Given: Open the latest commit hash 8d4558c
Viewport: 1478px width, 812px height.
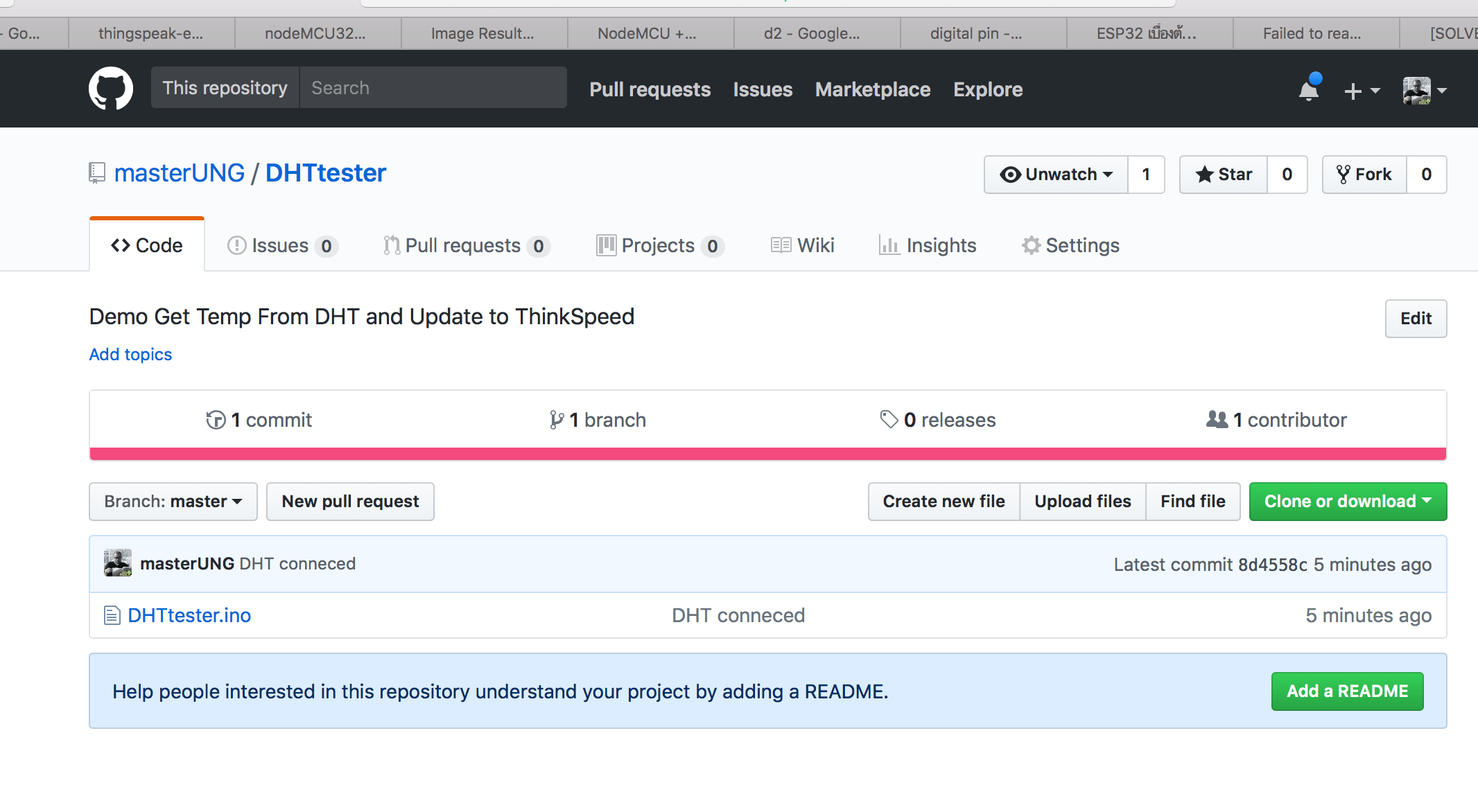Looking at the screenshot, I should click(1273, 565).
